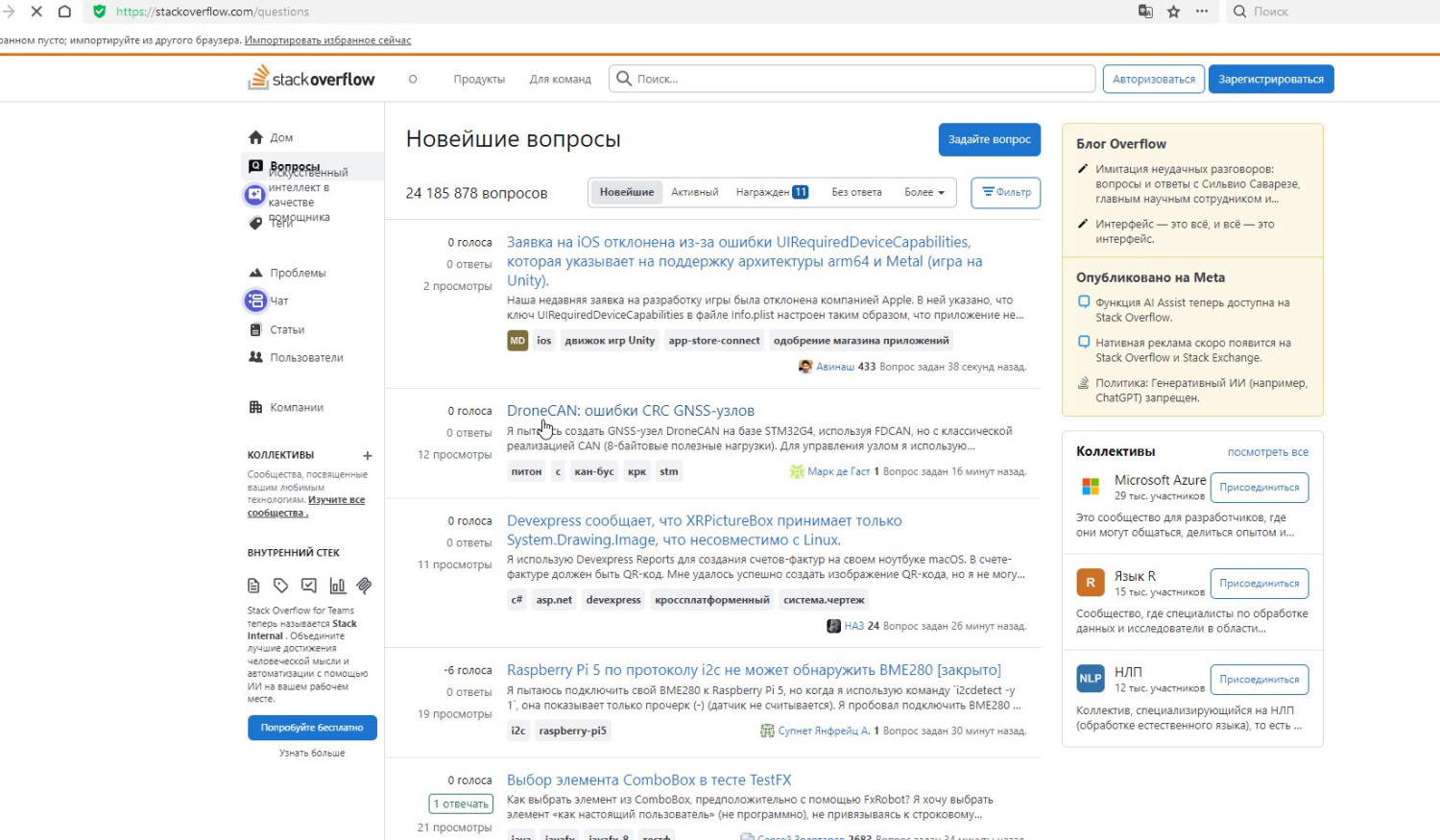Join the Язык R collective

(x=1259, y=584)
